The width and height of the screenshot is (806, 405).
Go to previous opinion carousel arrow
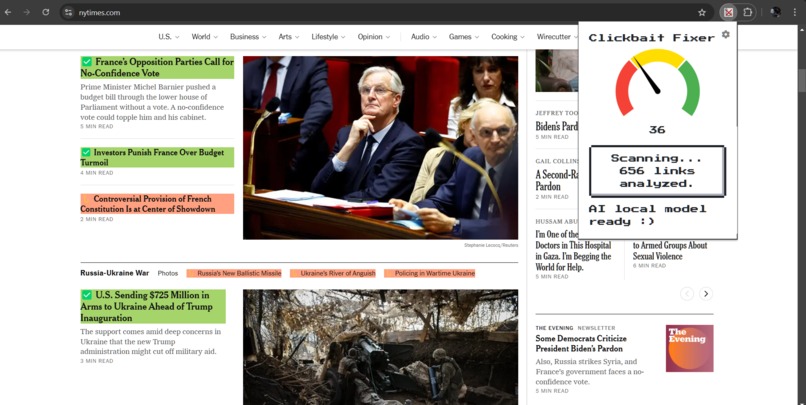[687, 293]
